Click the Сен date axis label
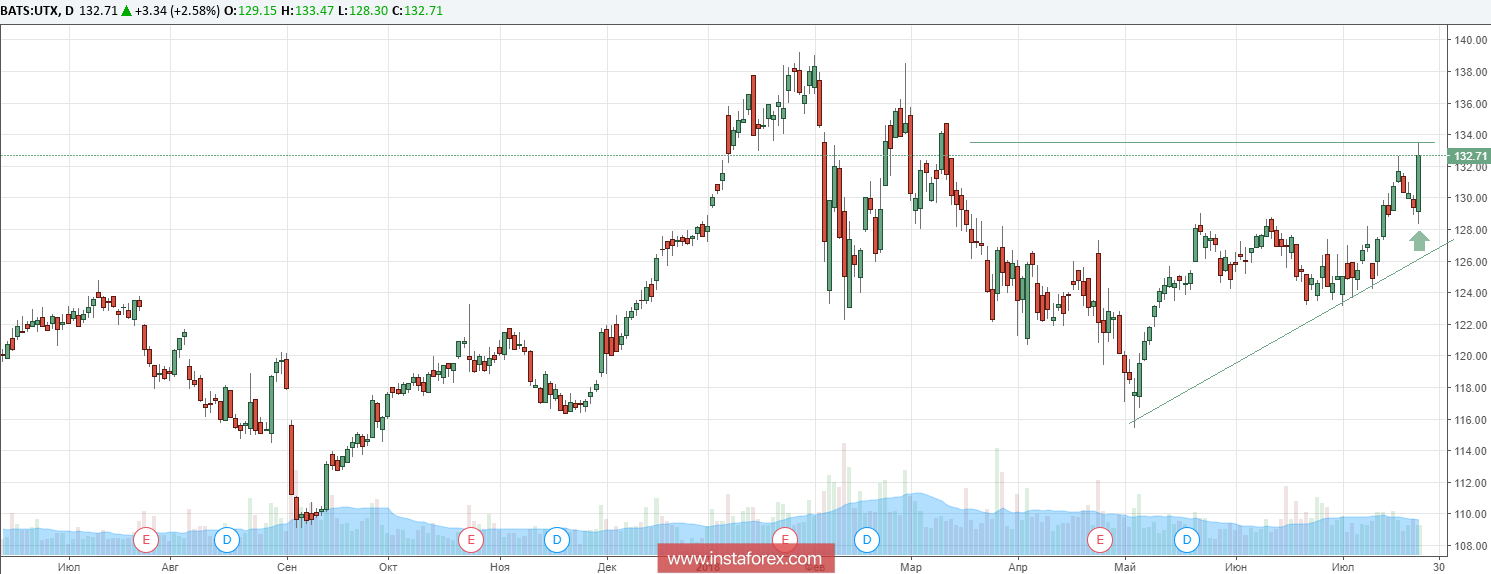1491x574 pixels. [287, 565]
